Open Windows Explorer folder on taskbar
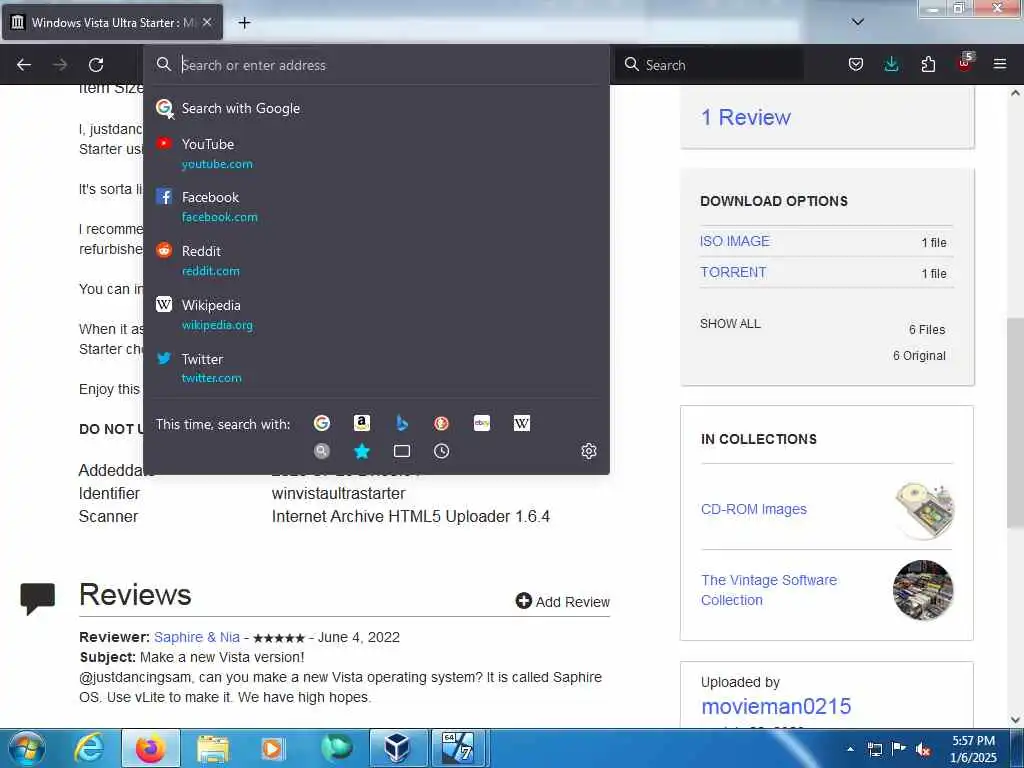1024x768 pixels. [x=212, y=748]
